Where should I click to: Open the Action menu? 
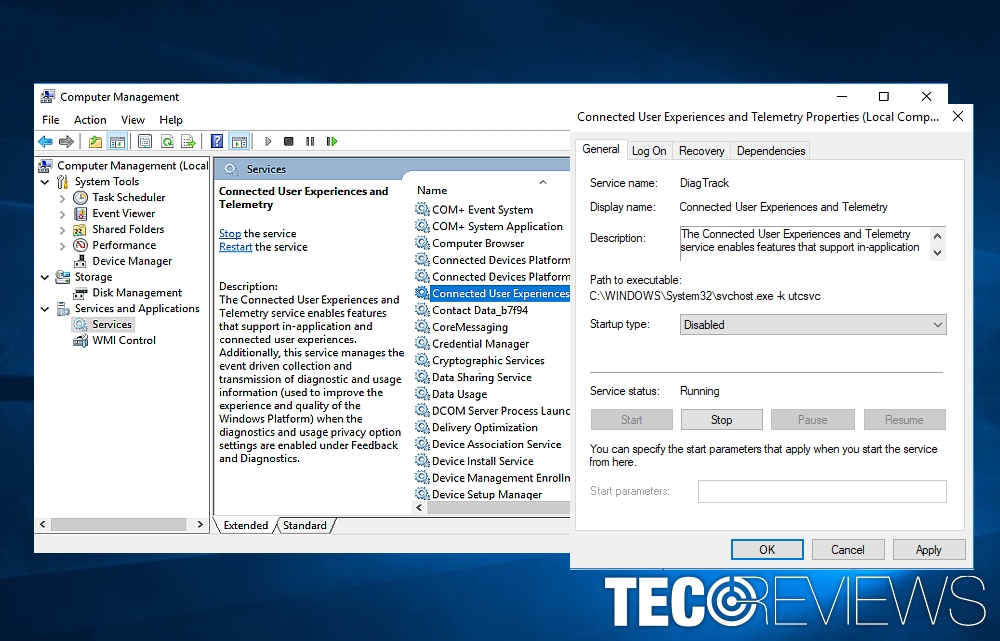coord(90,120)
